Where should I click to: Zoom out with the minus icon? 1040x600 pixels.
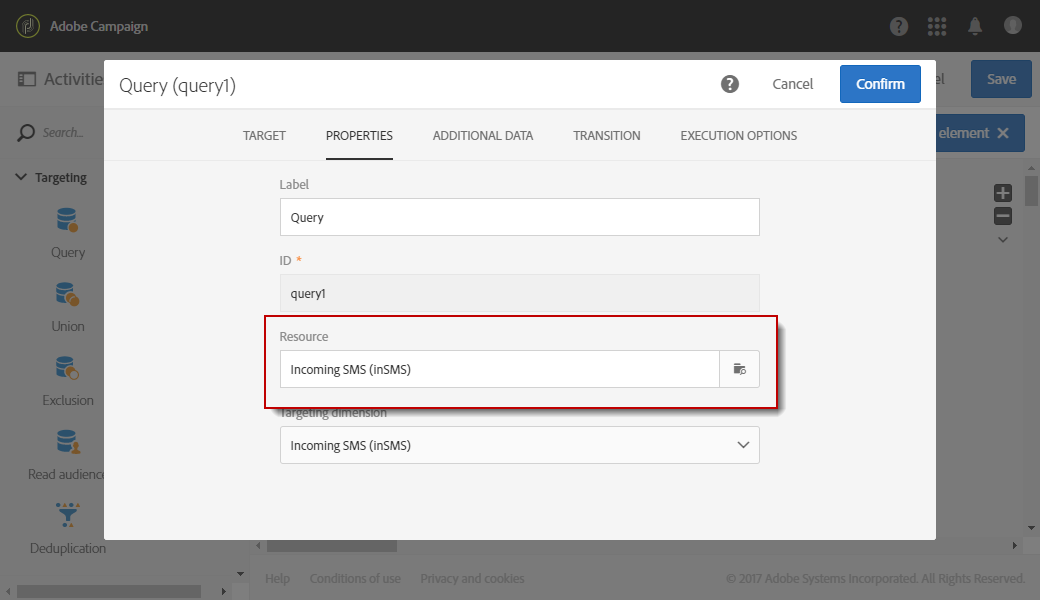1003,216
